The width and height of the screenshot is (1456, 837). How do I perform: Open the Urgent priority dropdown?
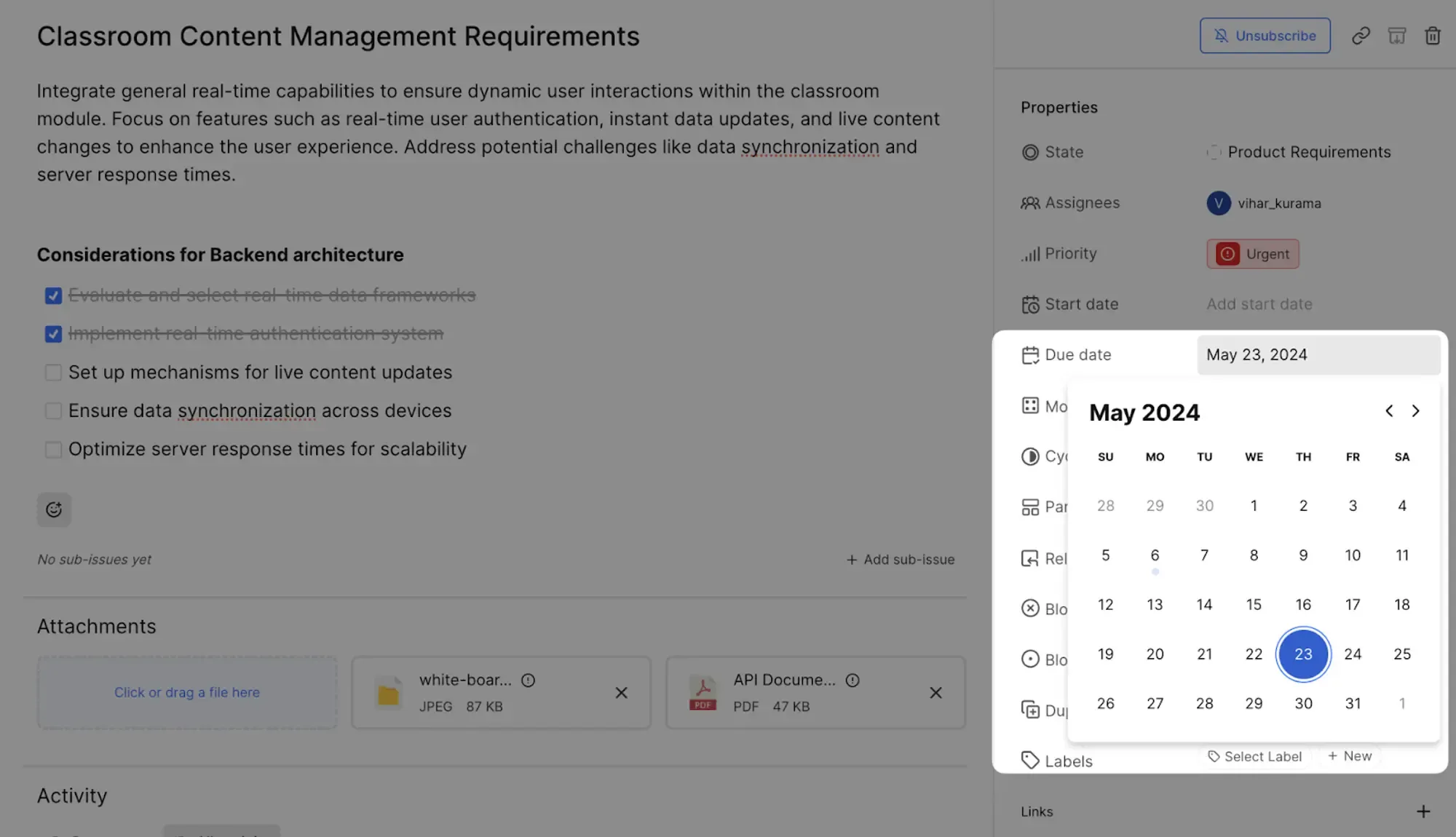(1252, 254)
